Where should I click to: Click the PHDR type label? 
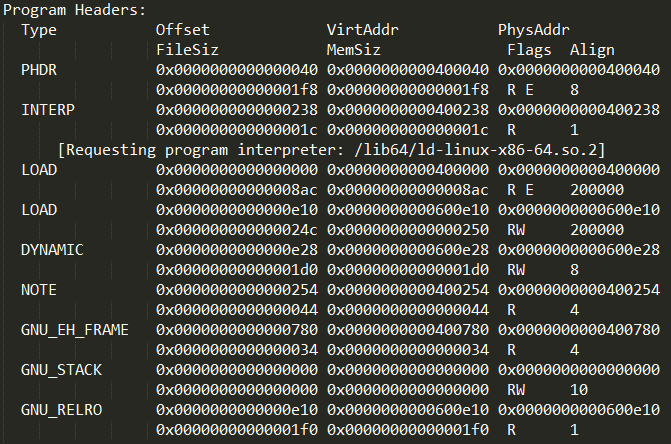click(x=39, y=70)
